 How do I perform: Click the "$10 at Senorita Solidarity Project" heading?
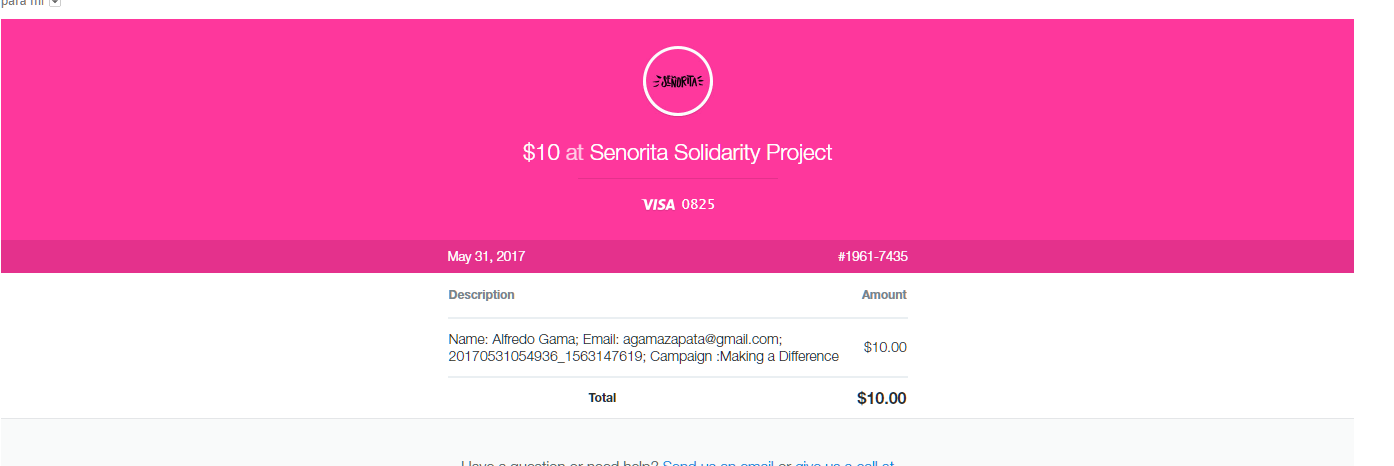677,153
